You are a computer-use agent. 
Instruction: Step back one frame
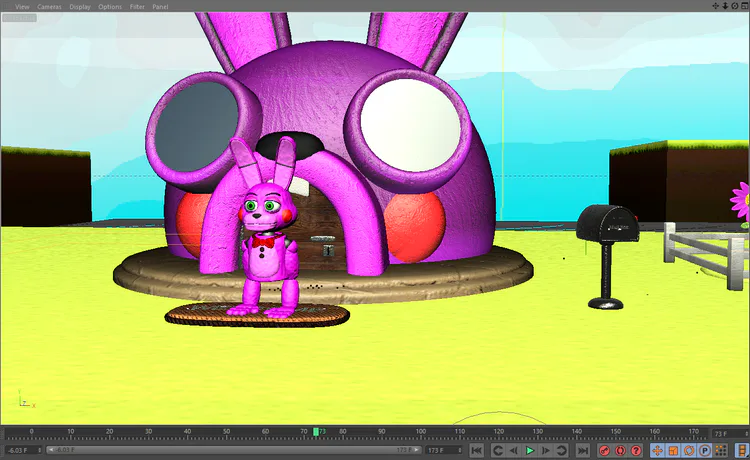coord(514,450)
